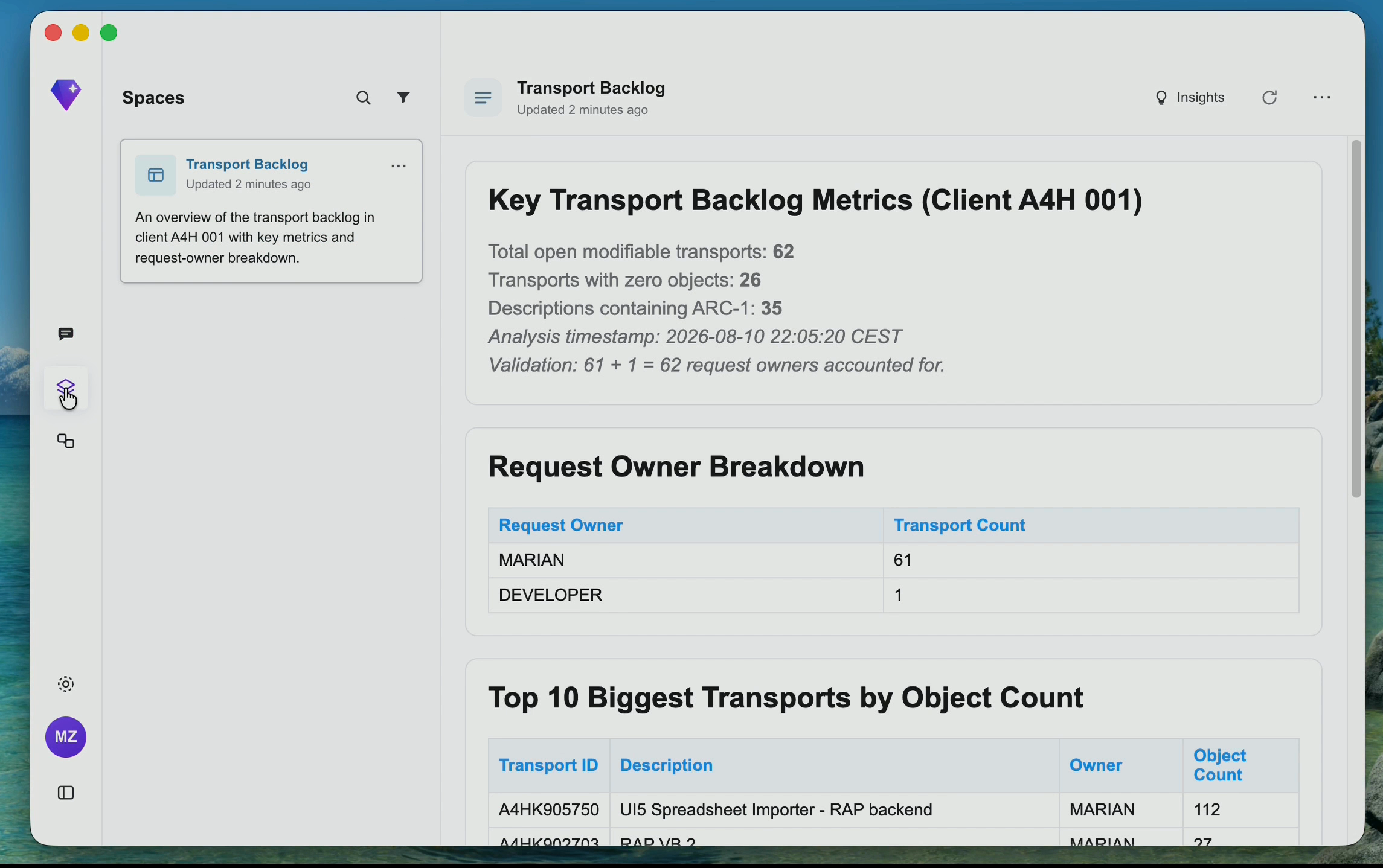Minimize the window with yellow button
The image size is (1383, 868).
click(81, 33)
